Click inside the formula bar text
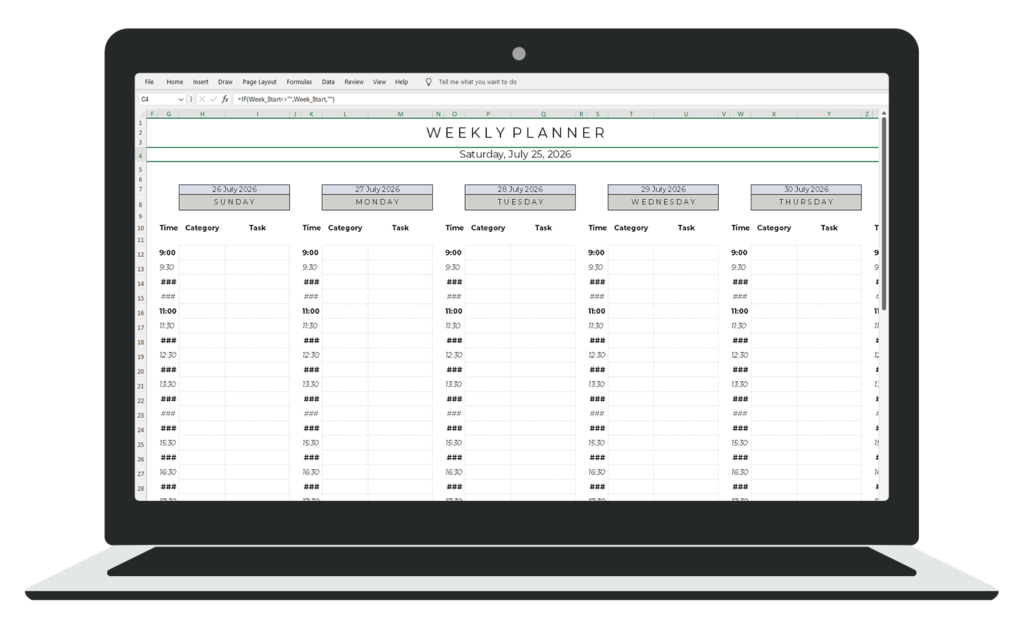Image resolution: width=1024 pixels, height=629 pixels. (x=286, y=99)
